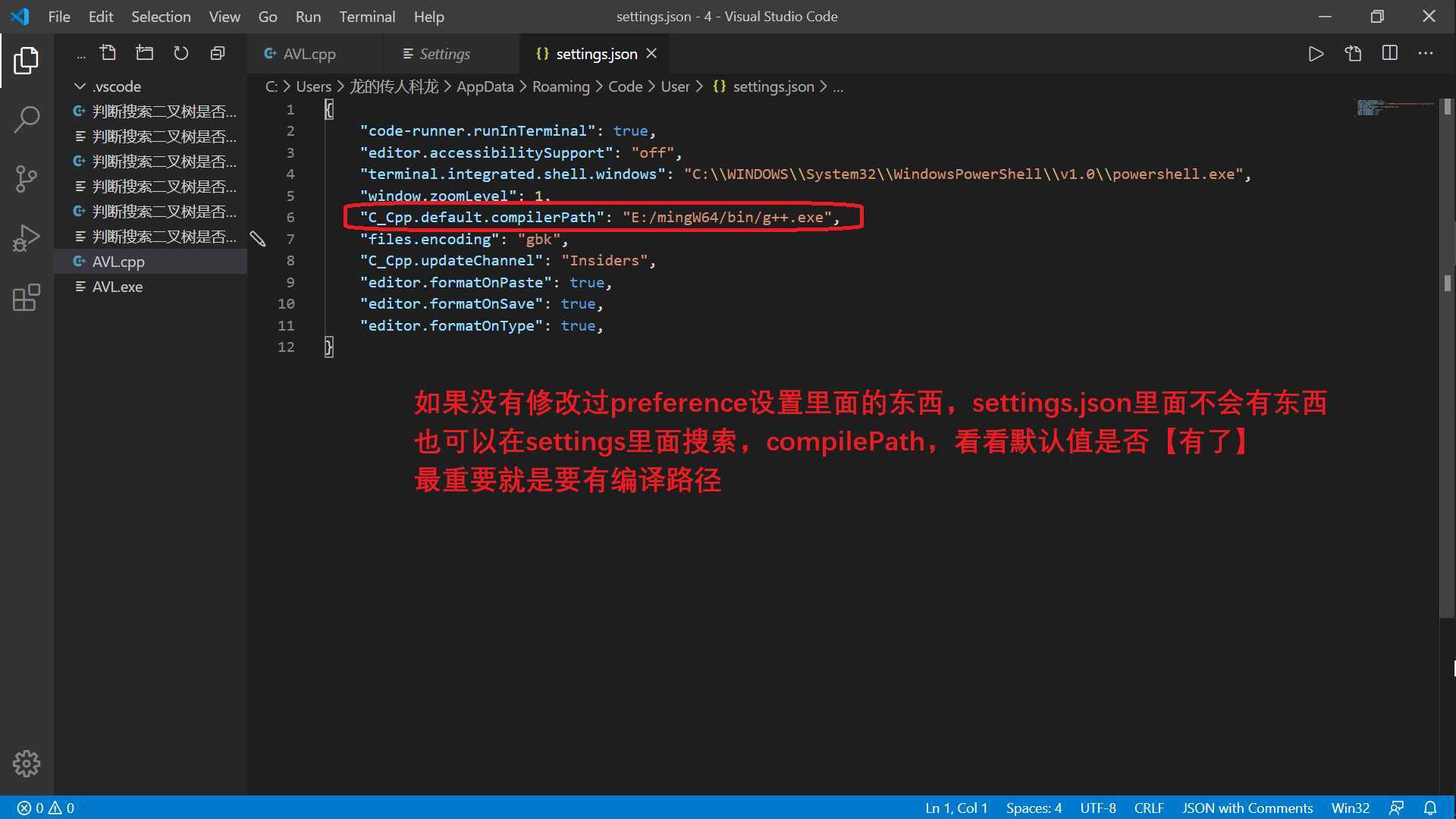
Task: Open the Run menu
Action: click(x=308, y=17)
